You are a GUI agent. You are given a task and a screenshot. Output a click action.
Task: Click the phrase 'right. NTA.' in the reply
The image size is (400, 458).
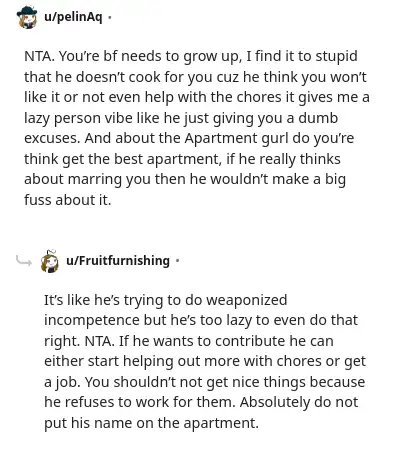pos(79,341)
